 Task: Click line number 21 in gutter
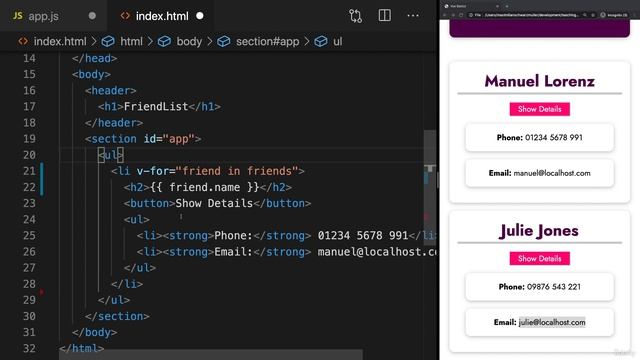point(29,171)
